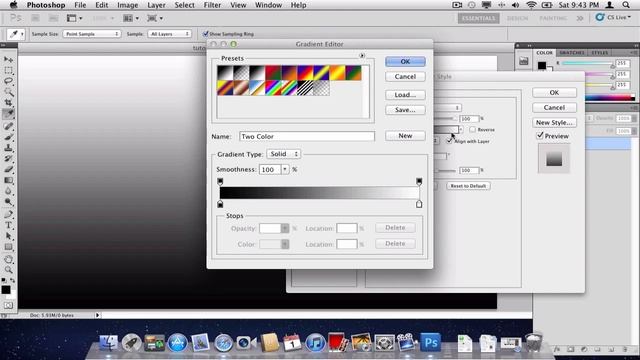Select the Blur tool
The height and width of the screenshot is (360, 640).
(x=8, y=191)
